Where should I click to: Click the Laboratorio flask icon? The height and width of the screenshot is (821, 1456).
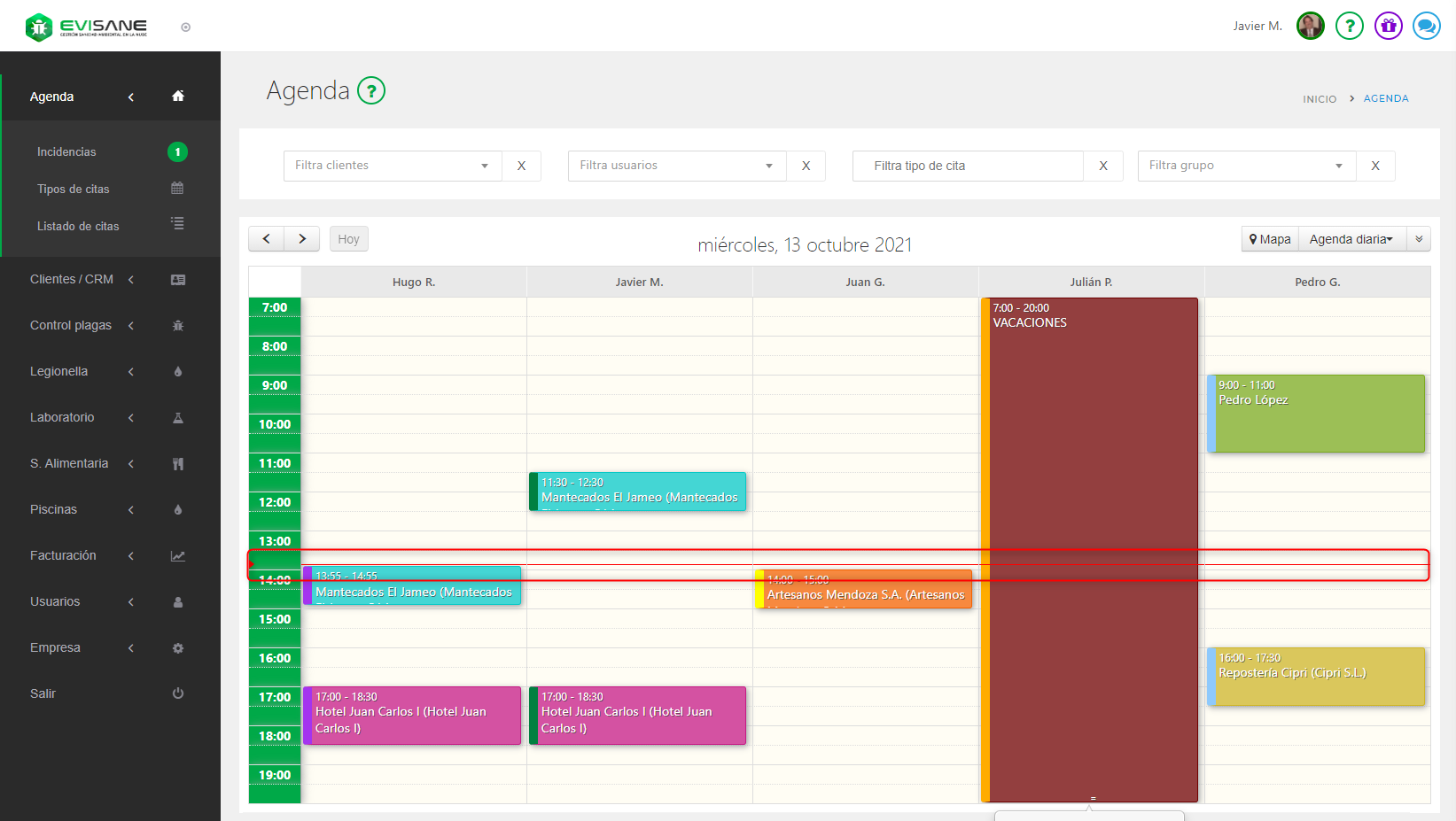(178, 418)
